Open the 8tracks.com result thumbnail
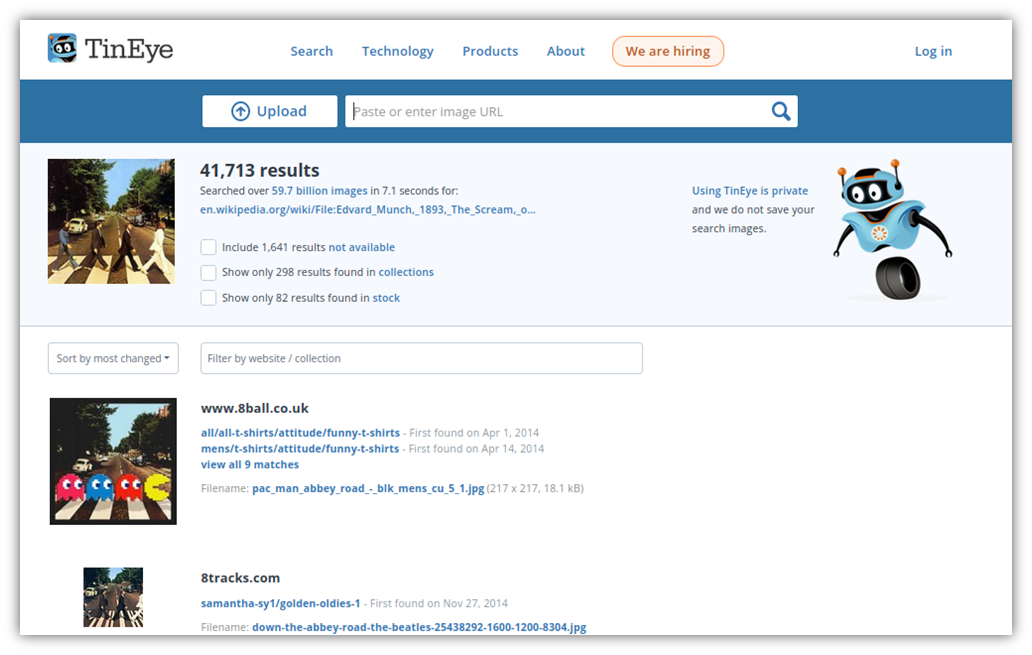The width and height of the screenshot is (1032, 655). [113, 597]
